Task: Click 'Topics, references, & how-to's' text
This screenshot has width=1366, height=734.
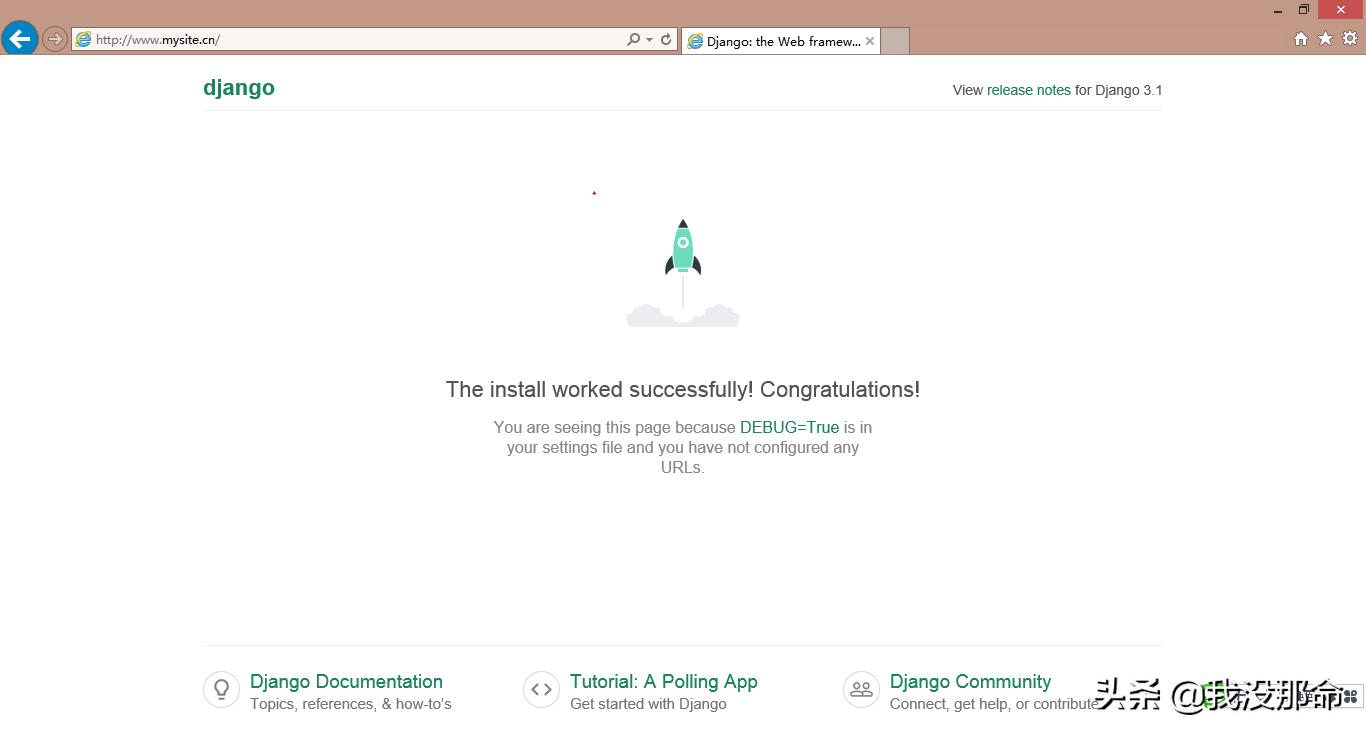Action: (x=351, y=704)
